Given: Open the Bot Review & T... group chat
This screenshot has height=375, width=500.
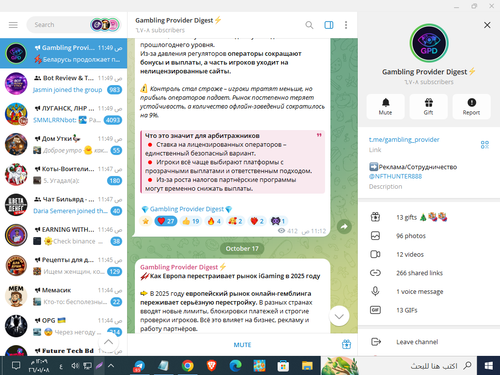Looking at the screenshot, I should [x=63, y=84].
